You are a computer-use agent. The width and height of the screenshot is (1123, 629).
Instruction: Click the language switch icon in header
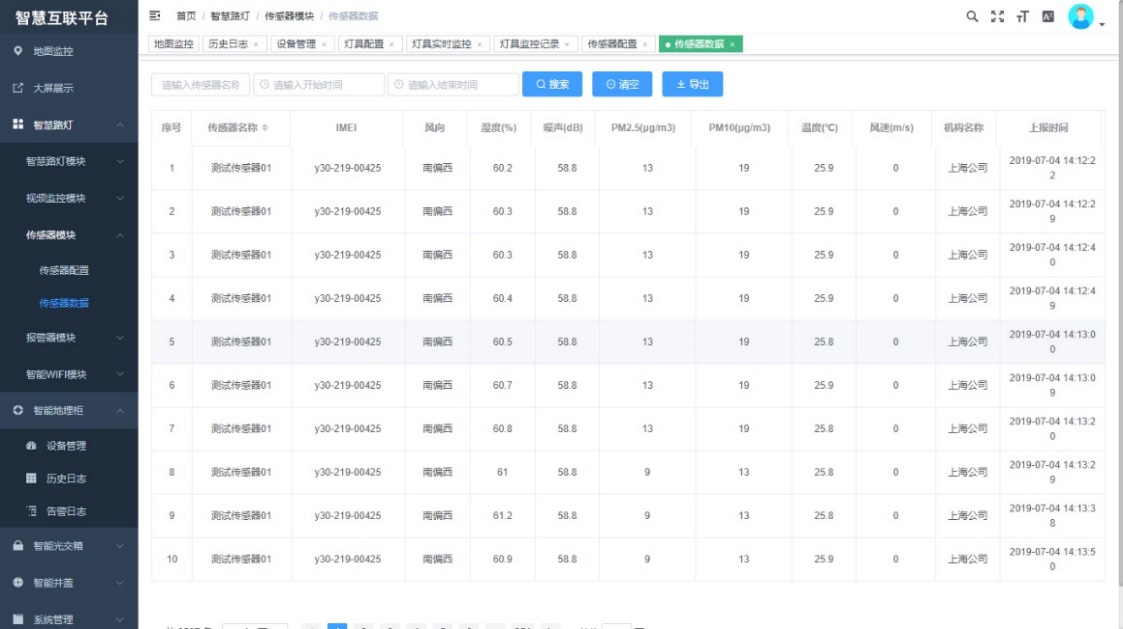pos(1048,16)
